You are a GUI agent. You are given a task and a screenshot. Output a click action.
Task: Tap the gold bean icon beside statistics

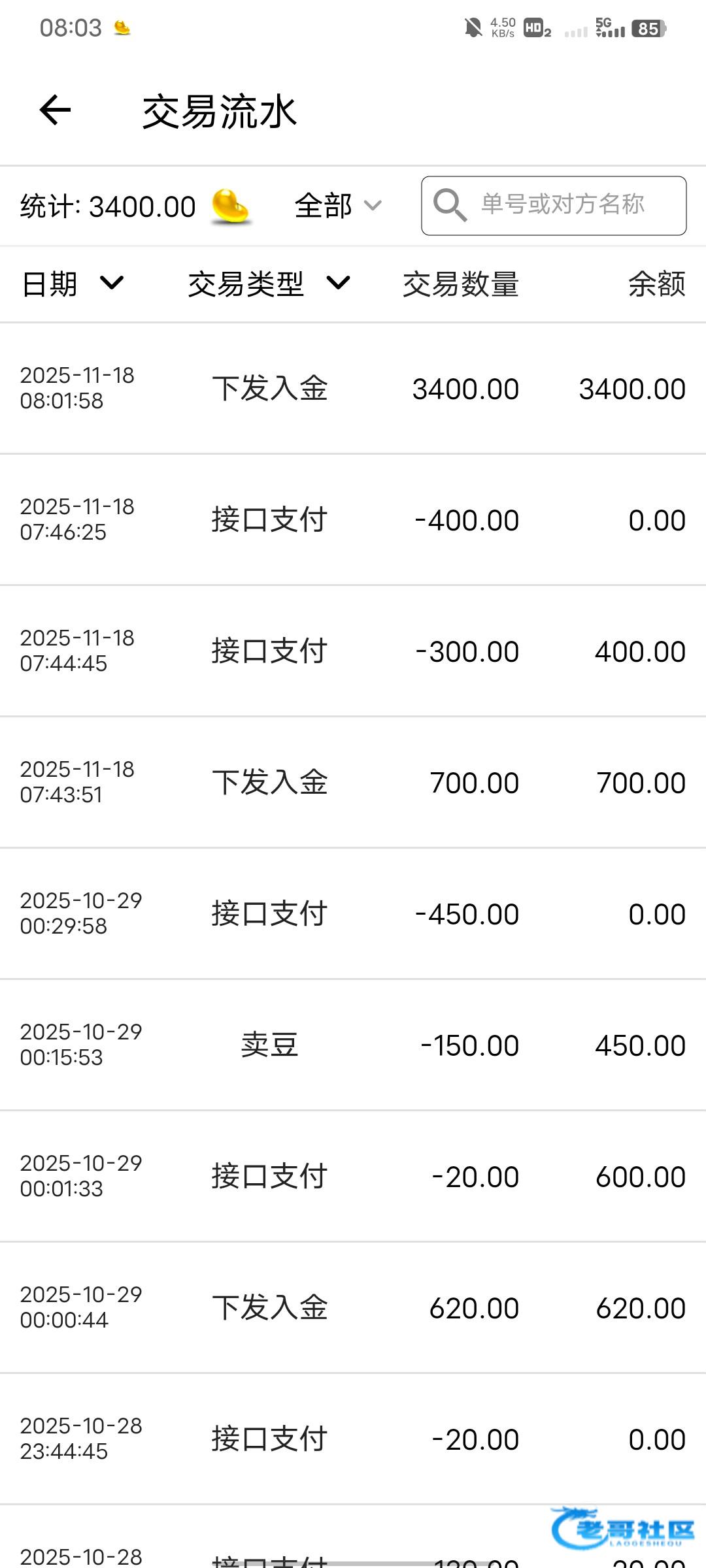pyautogui.click(x=231, y=206)
